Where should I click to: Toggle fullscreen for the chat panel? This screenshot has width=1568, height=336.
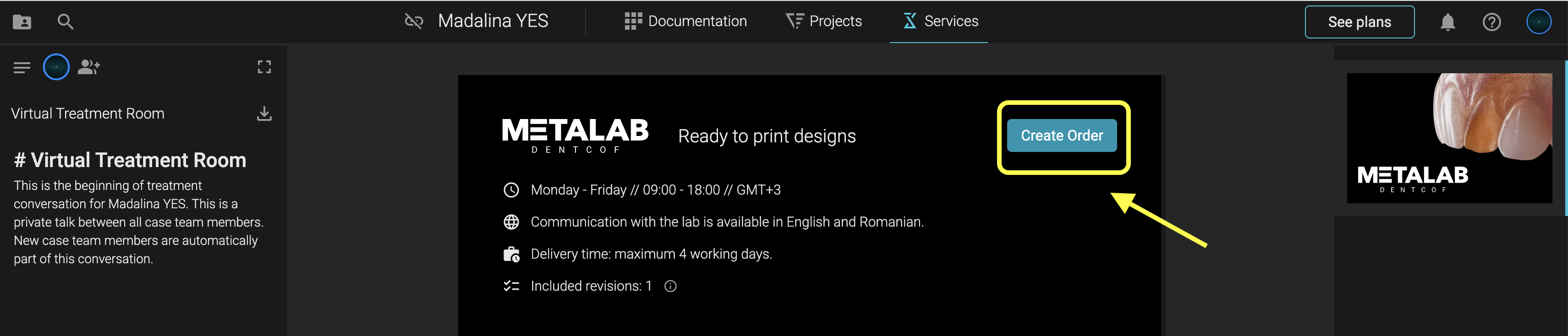pyautogui.click(x=264, y=67)
